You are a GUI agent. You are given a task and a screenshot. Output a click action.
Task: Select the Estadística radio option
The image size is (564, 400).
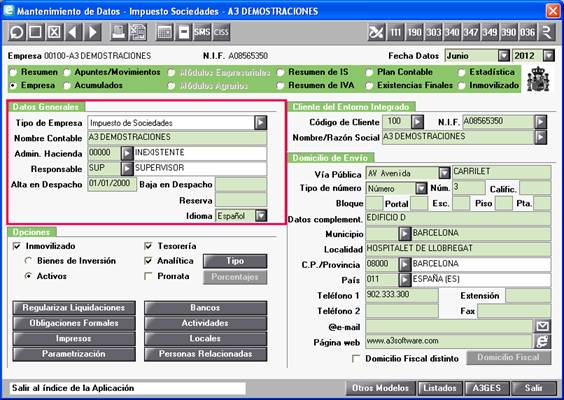pyautogui.click(x=461, y=72)
